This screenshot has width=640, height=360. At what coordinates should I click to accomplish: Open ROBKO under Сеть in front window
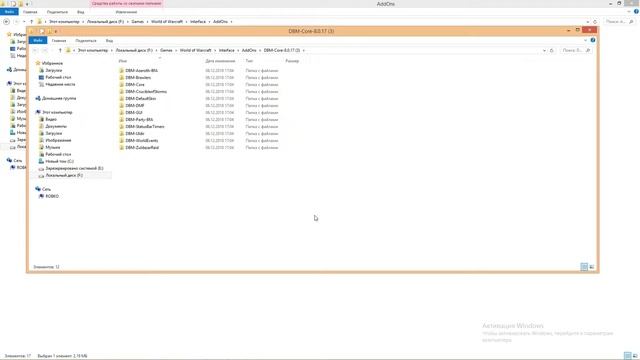(x=52, y=196)
